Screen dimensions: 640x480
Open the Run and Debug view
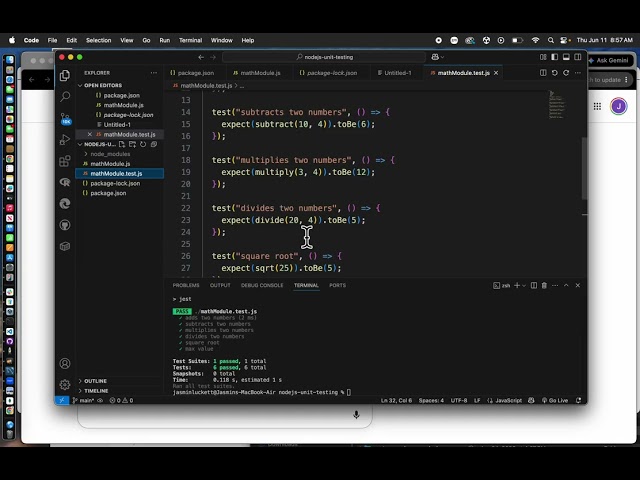(65, 140)
